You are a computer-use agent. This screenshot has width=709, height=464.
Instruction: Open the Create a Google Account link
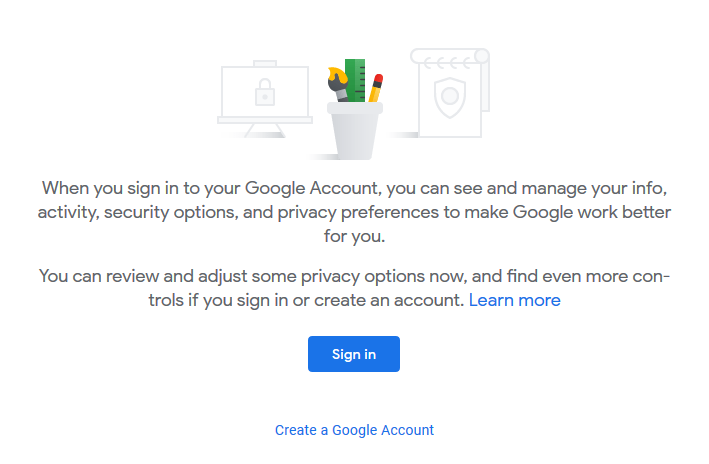[354, 430]
